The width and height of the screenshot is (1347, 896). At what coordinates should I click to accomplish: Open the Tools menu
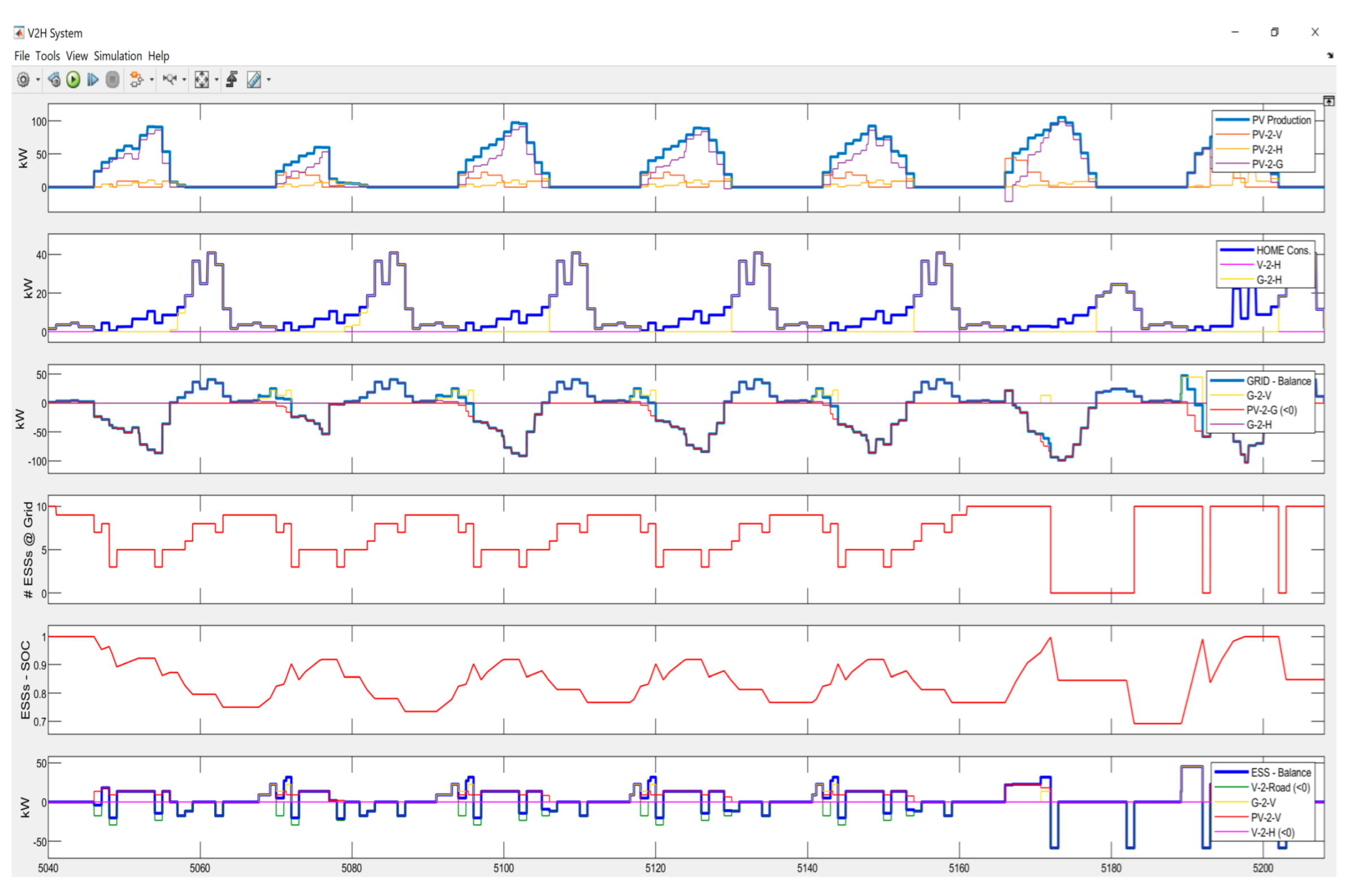click(x=47, y=56)
